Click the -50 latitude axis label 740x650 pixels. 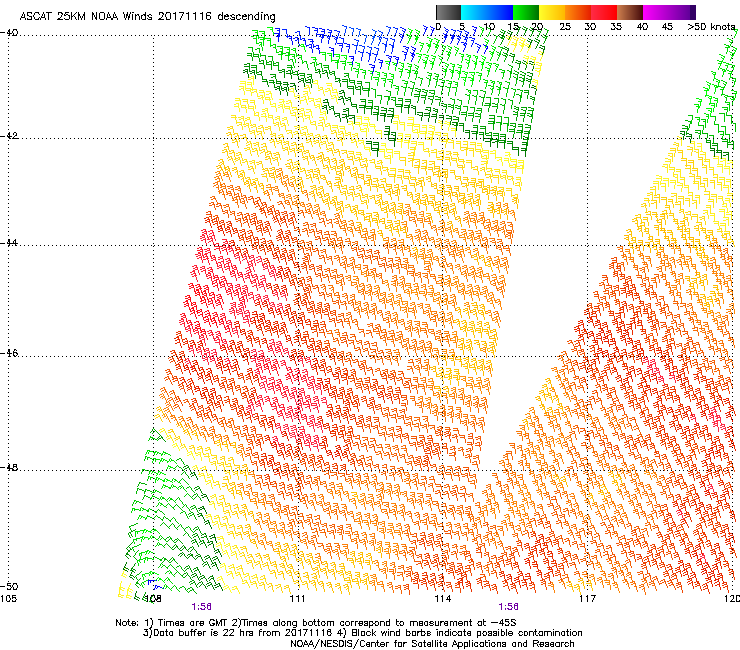point(9,586)
